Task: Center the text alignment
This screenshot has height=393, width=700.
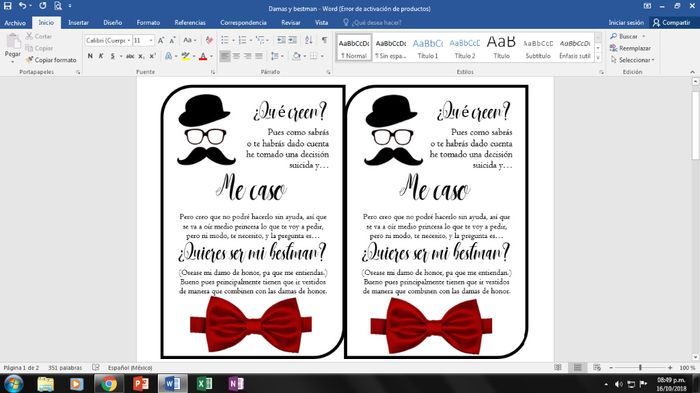Action: 236,56
